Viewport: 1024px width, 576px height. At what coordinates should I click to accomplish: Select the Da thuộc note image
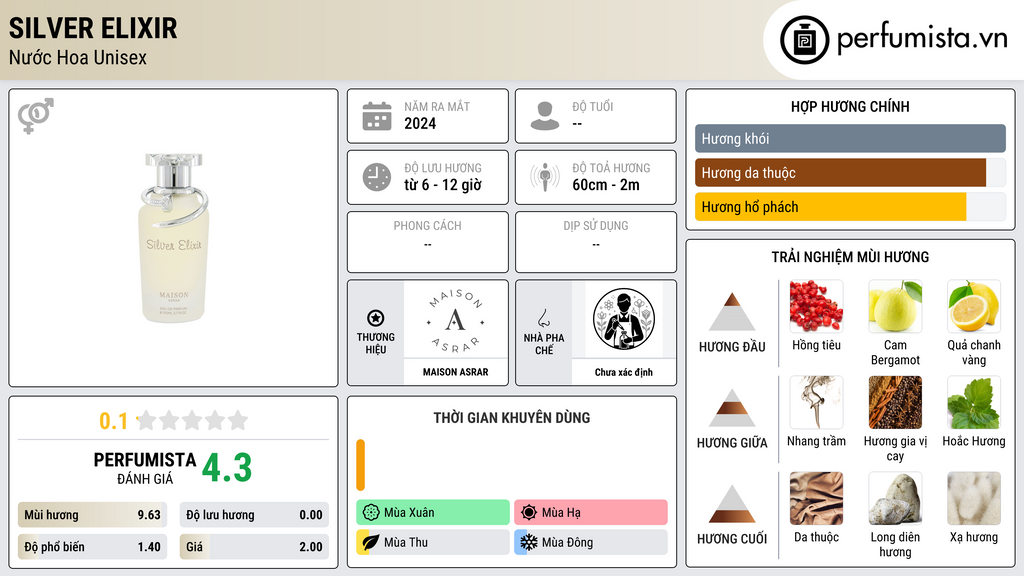coord(816,498)
